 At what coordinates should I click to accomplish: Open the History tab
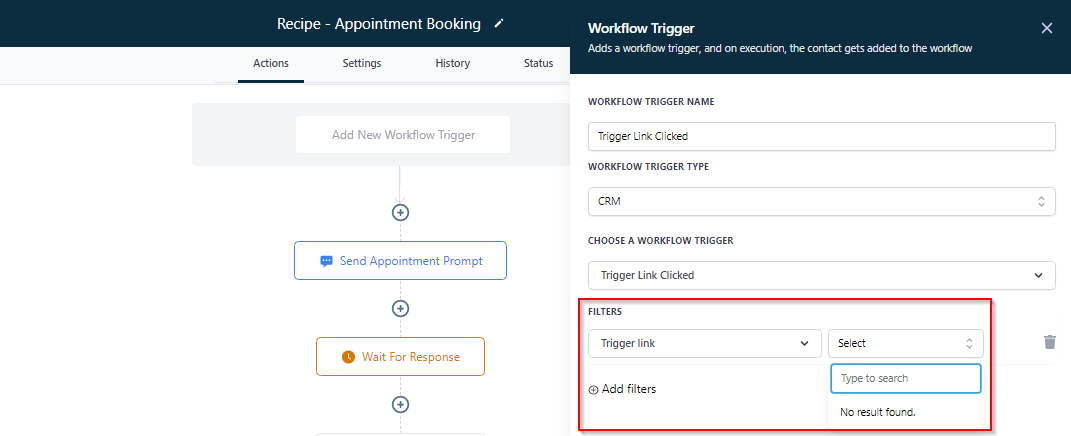click(453, 64)
